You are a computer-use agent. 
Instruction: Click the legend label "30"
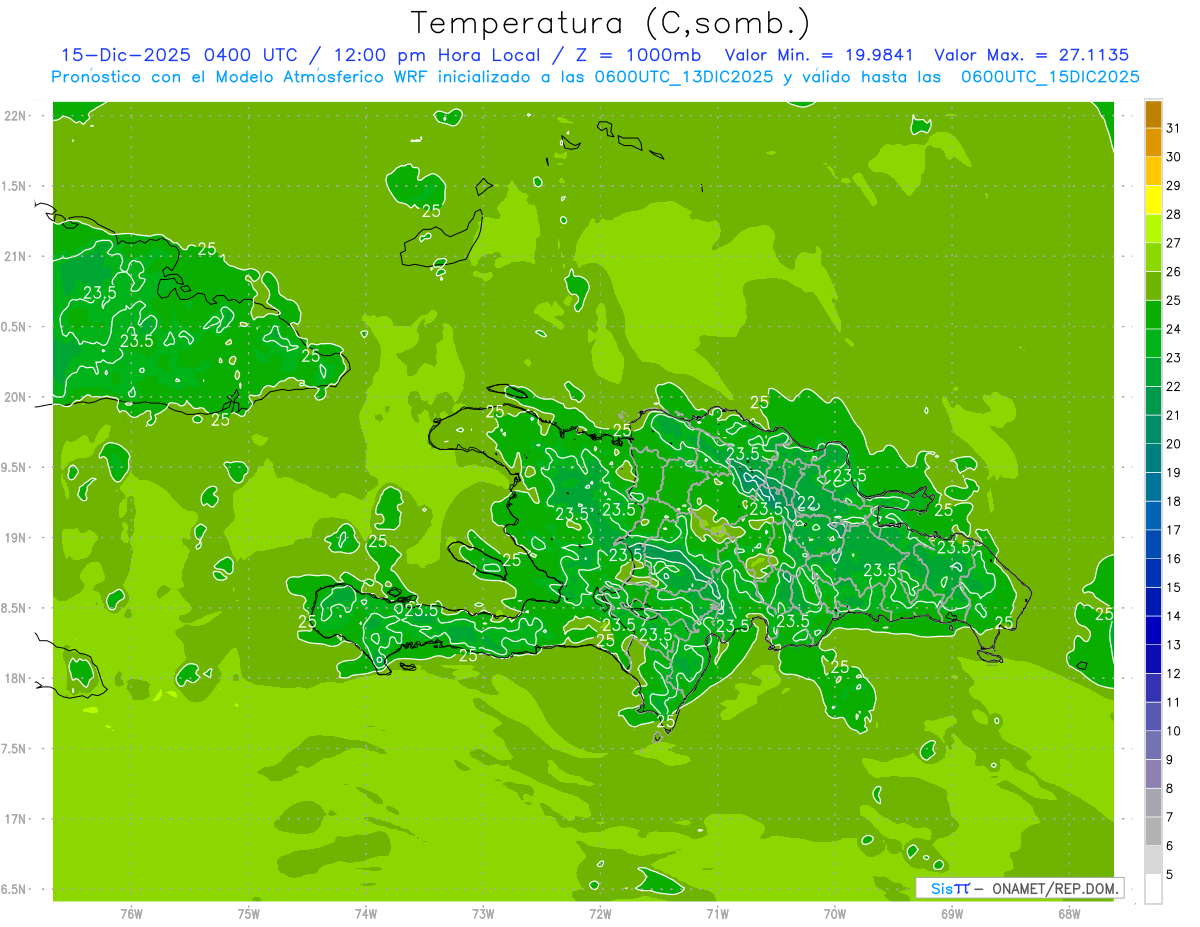click(x=1174, y=157)
